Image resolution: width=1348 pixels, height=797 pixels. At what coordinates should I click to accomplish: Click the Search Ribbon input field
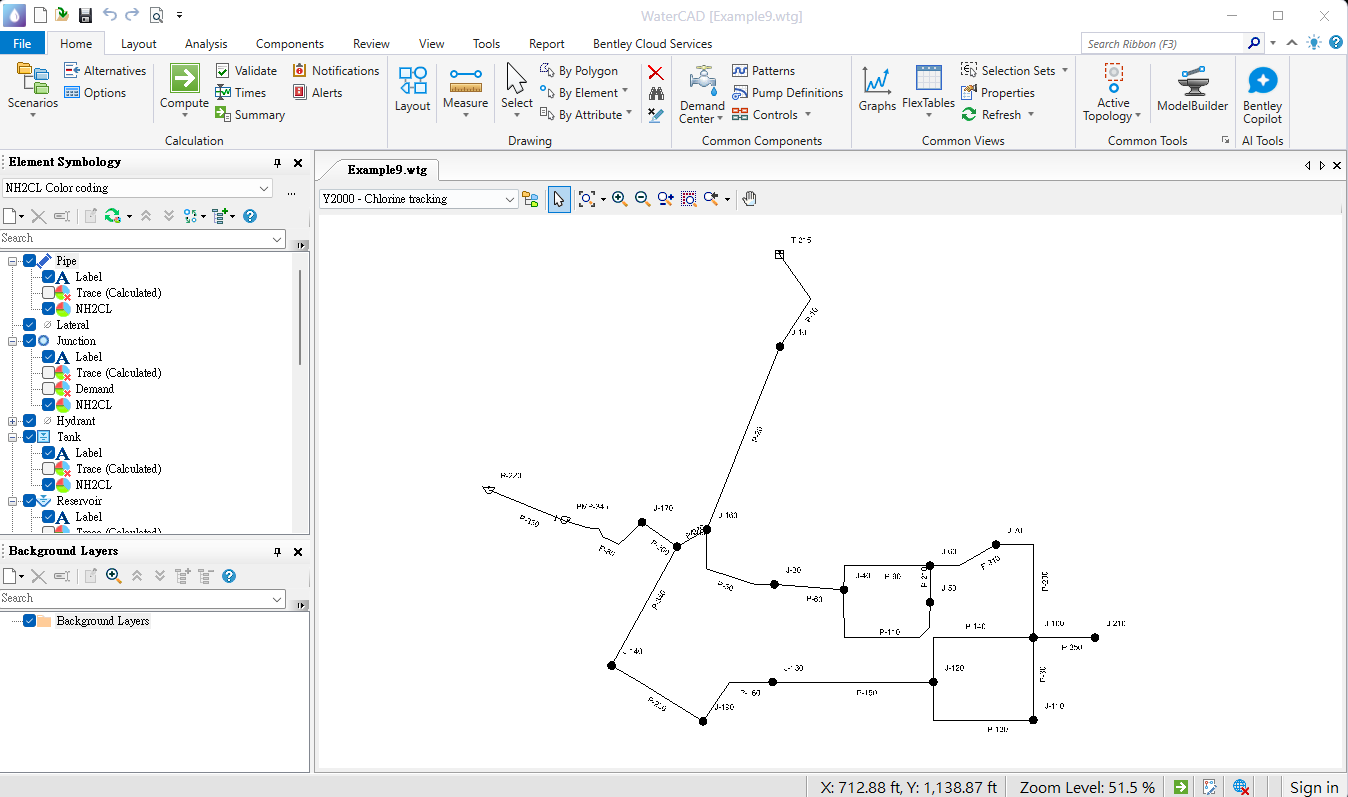pos(1164,44)
